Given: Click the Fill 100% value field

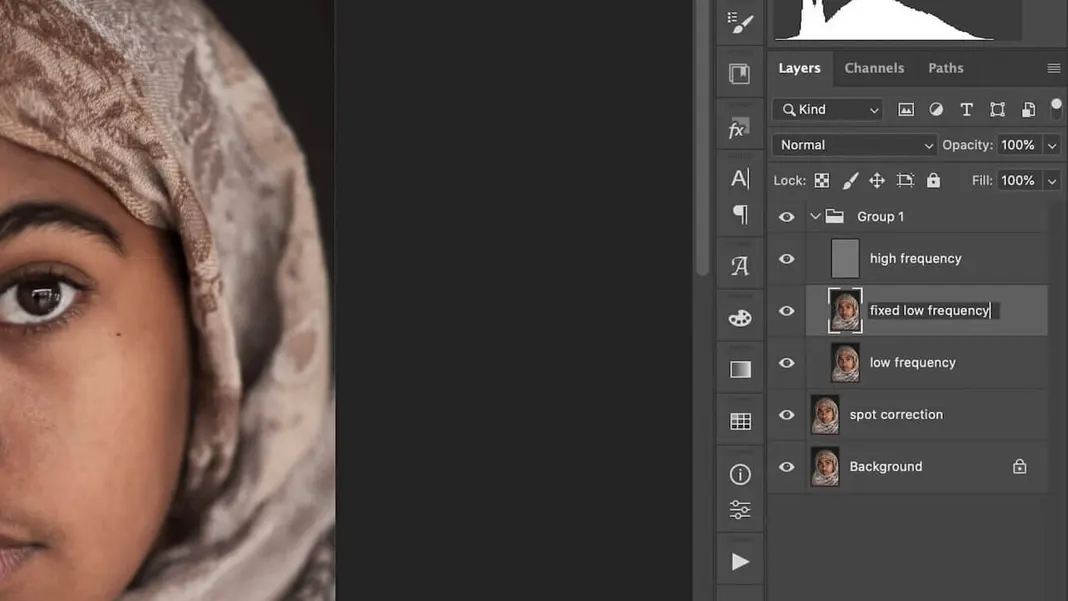Looking at the screenshot, I should click(x=1018, y=181).
